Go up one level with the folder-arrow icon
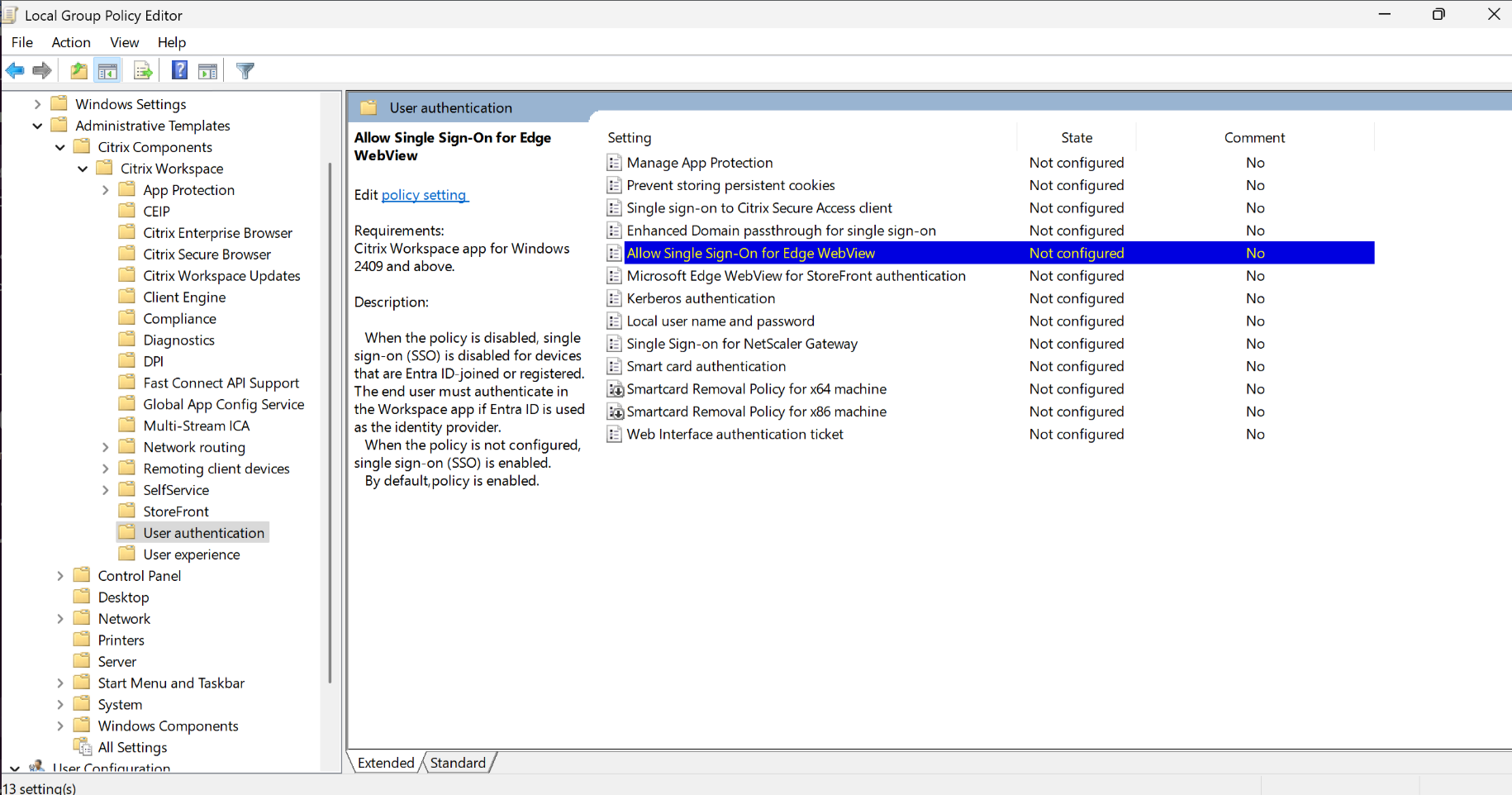Viewport: 1512px width, 795px height. click(x=78, y=71)
